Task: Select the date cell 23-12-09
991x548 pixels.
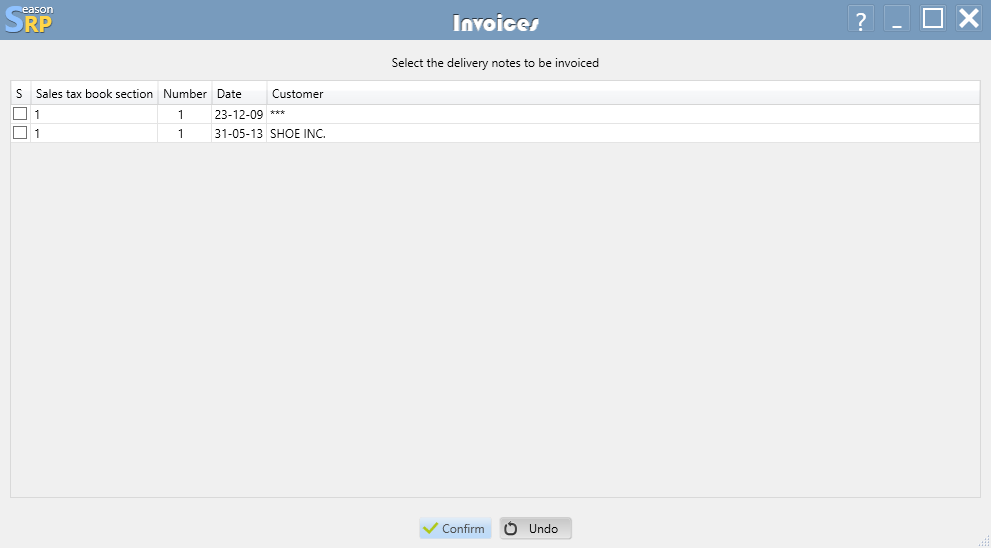Action: coord(239,114)
